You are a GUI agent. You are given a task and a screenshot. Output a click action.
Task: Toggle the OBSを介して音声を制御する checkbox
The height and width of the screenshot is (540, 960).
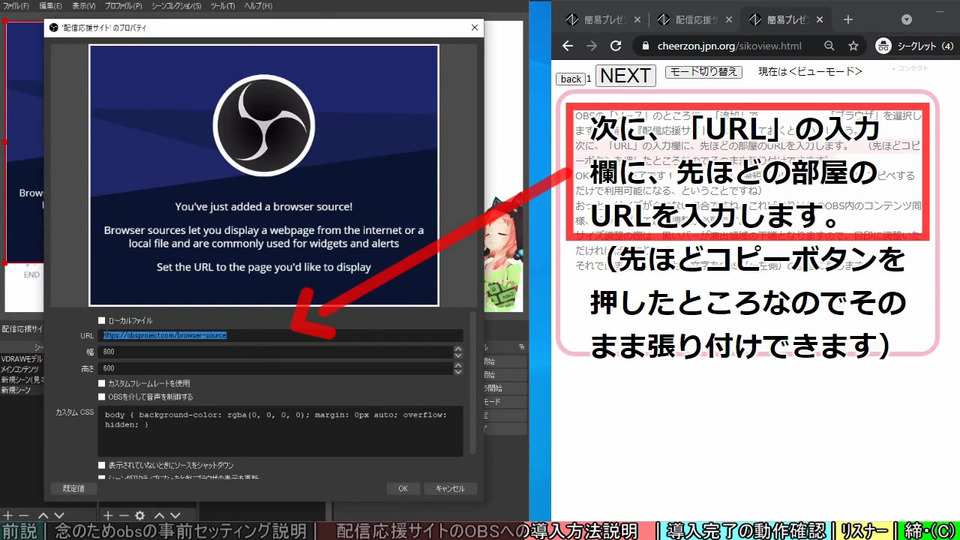[102, 397]
